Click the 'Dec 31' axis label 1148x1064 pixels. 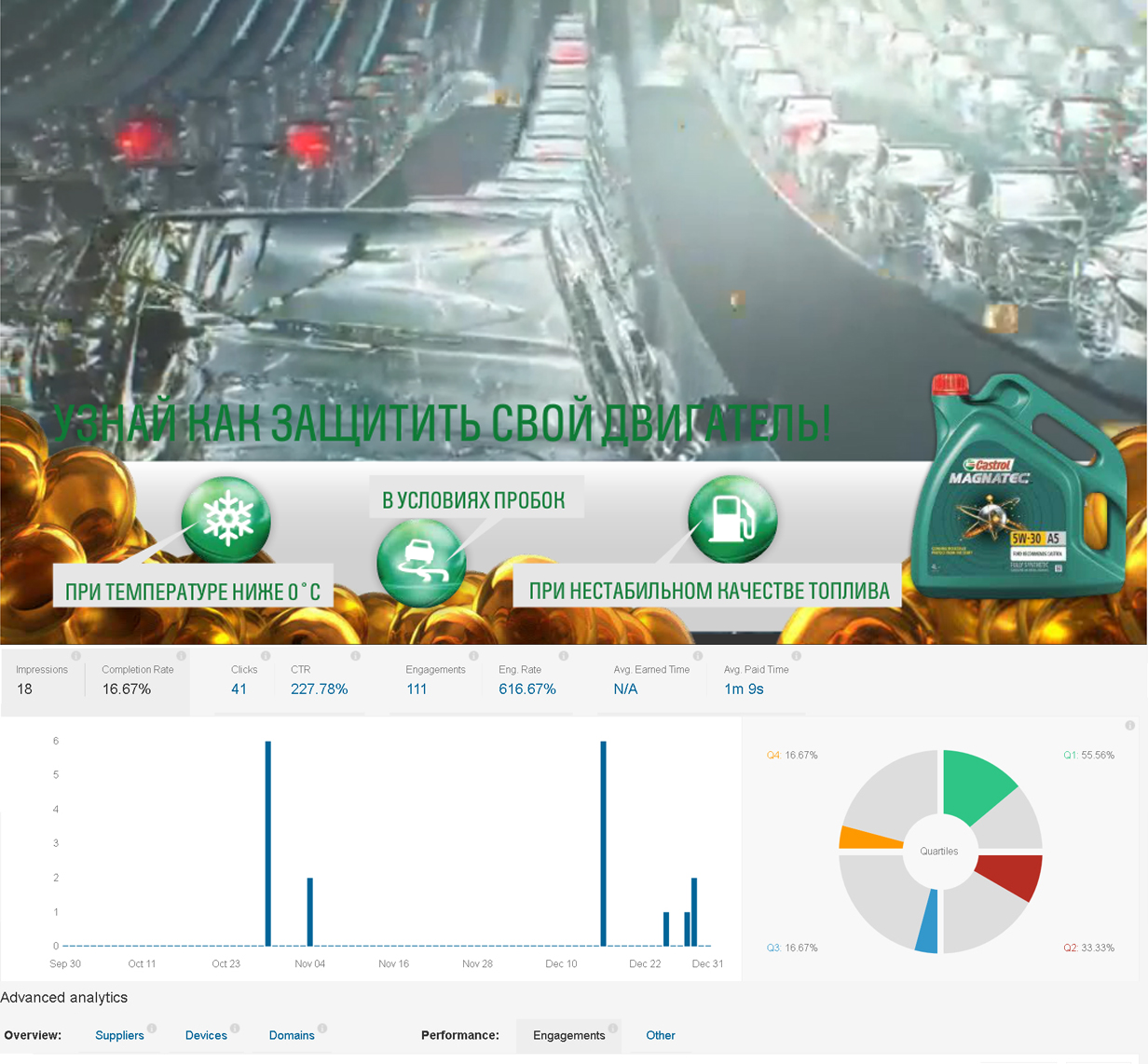pos(707,964)
